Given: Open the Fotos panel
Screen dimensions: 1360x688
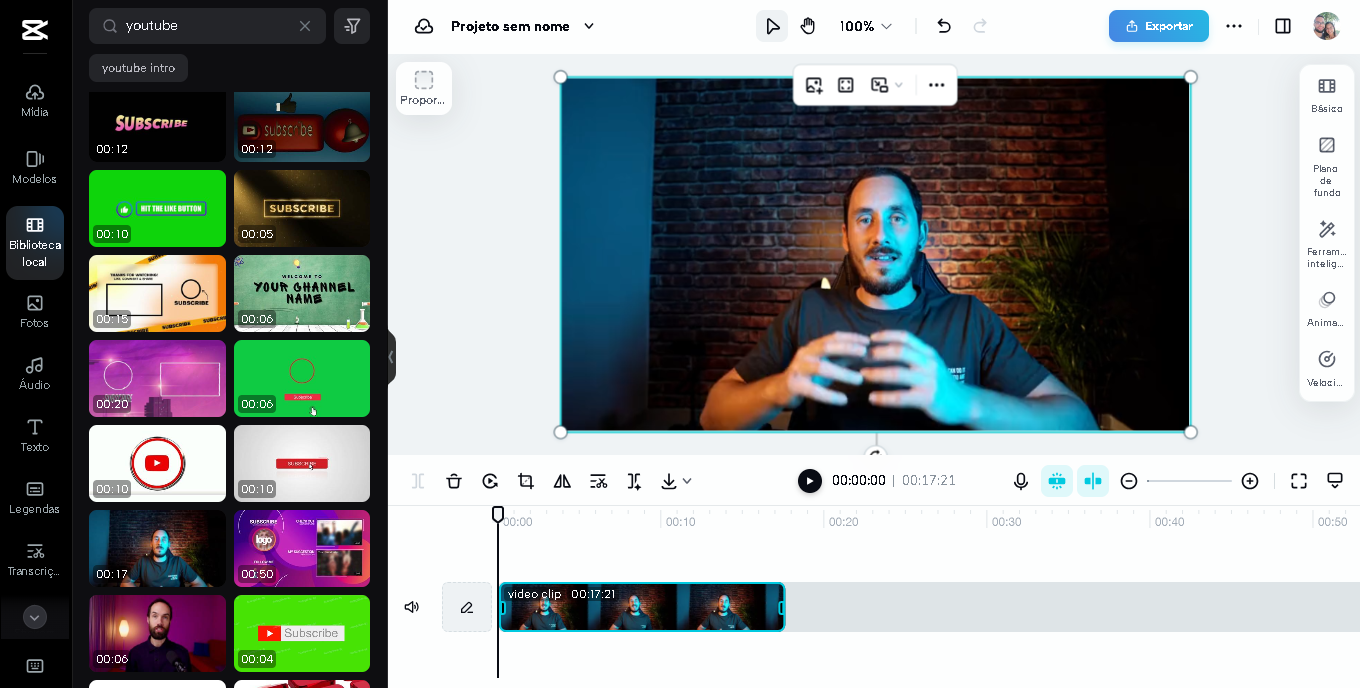Looking at the screenshot, I should tap(34, 312).
